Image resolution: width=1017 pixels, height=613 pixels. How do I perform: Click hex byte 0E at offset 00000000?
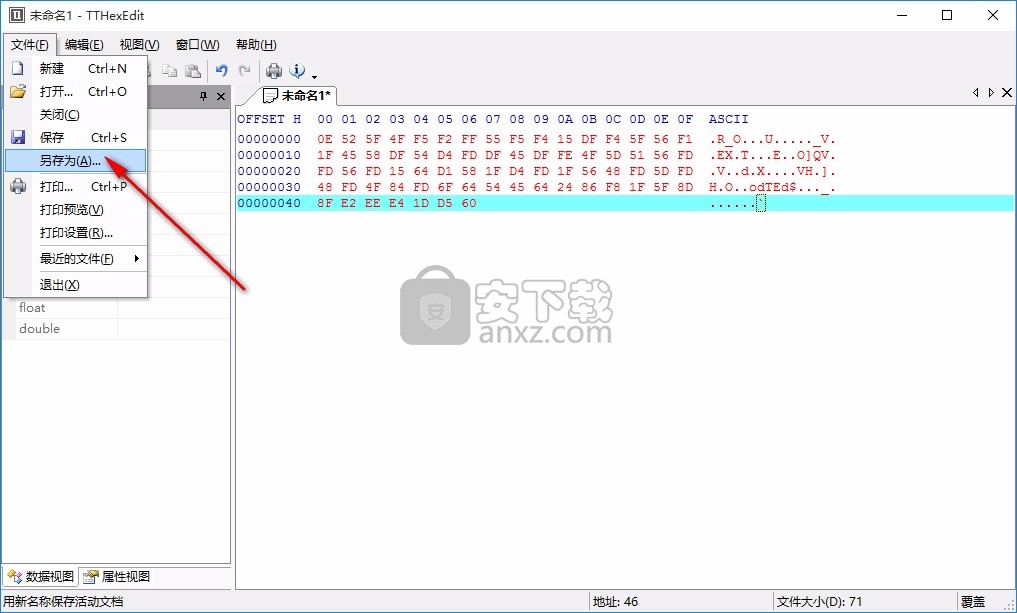(x=325, y=139)
